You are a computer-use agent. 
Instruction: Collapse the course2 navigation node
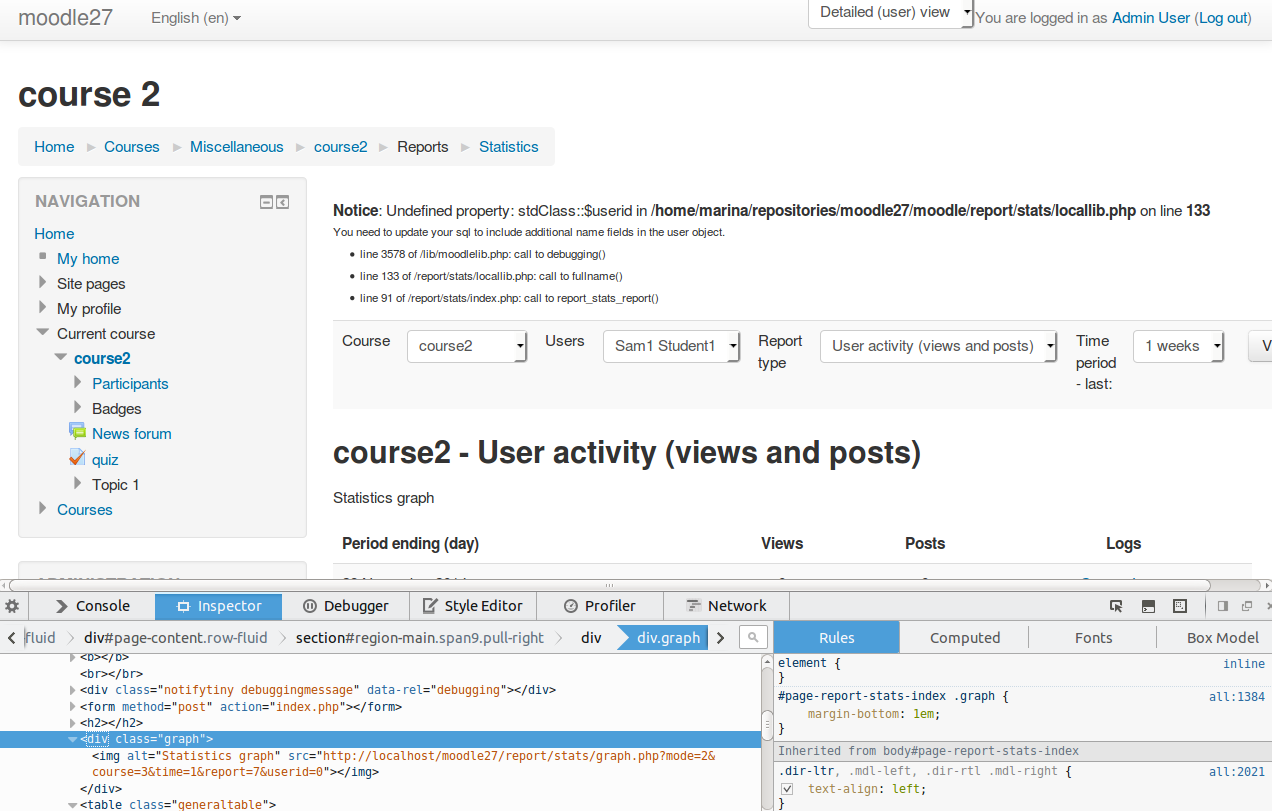tap(61, 358)
